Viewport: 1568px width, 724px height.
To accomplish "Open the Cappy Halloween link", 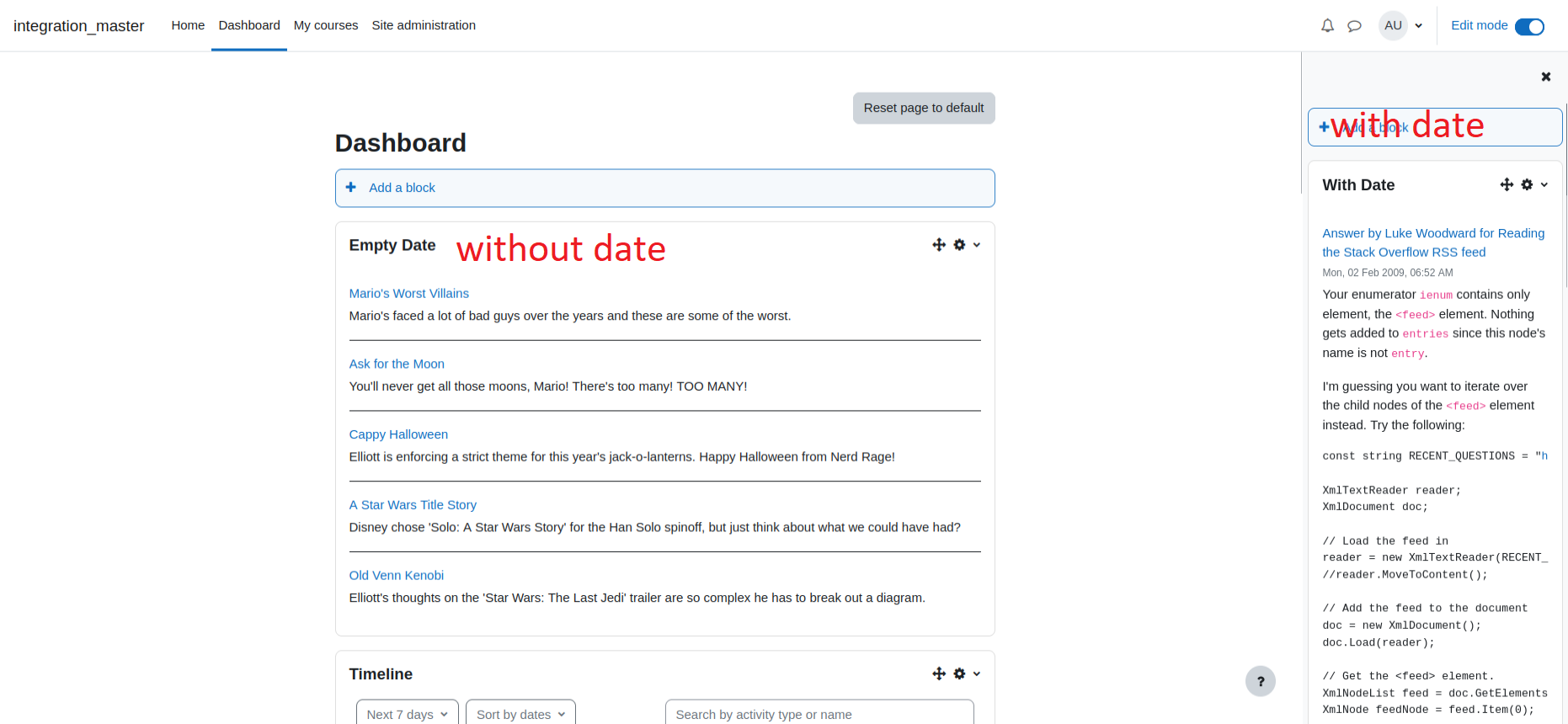I will pyautogui.click(x=398, y=434).
